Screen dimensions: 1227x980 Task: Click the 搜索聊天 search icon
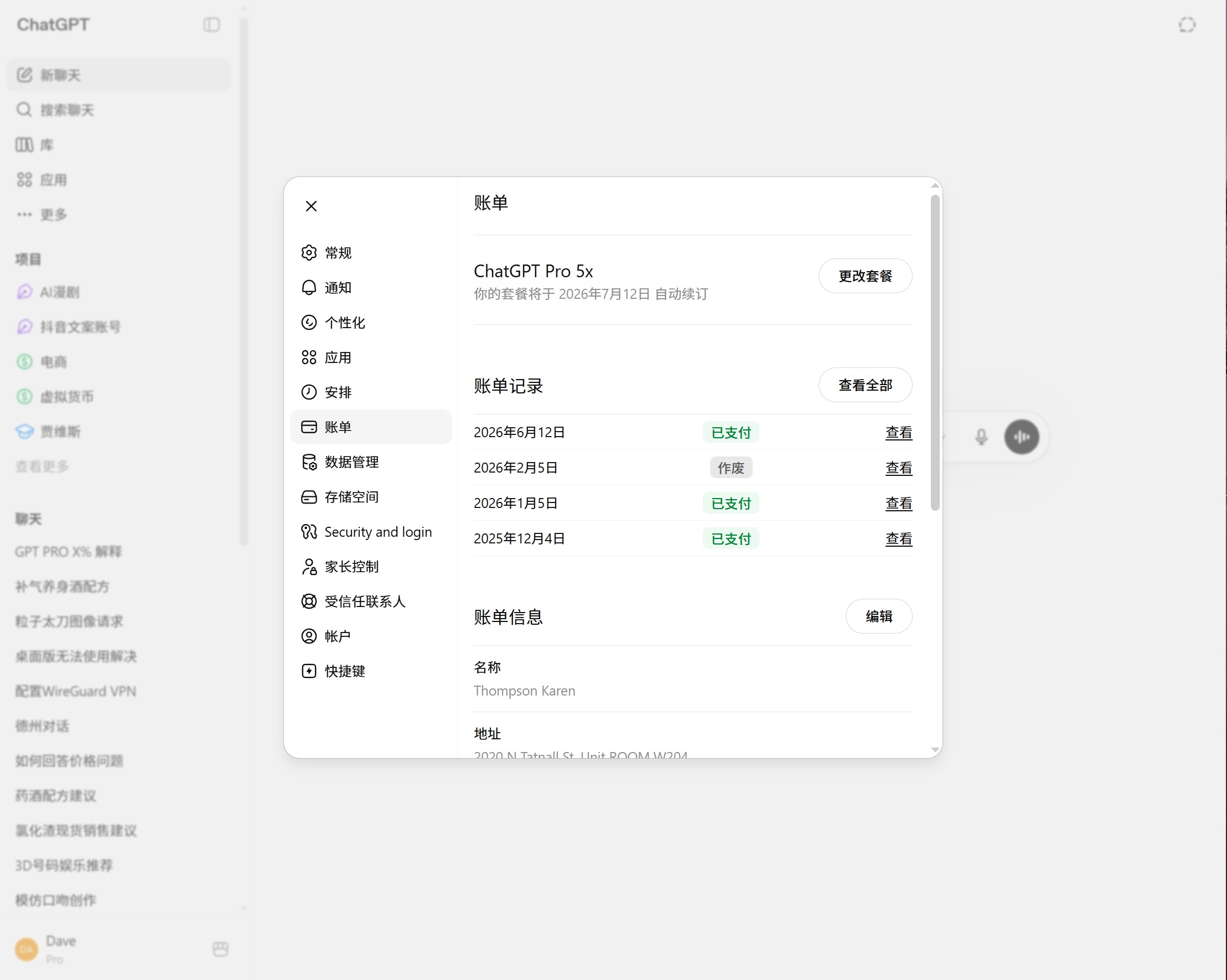coord(24,109)
